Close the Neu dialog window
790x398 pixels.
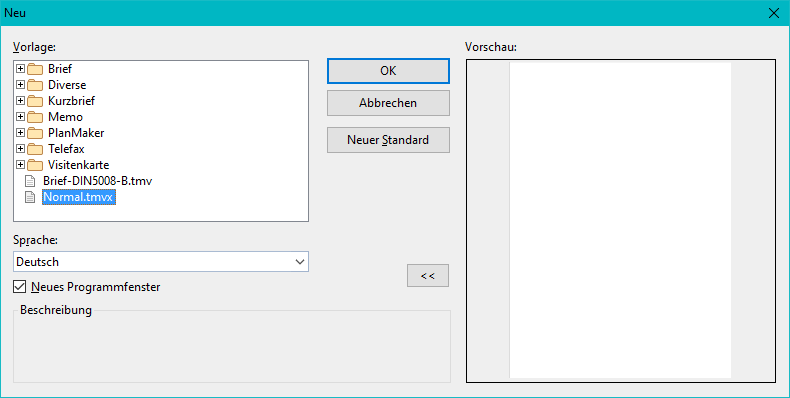coord(774,13)
